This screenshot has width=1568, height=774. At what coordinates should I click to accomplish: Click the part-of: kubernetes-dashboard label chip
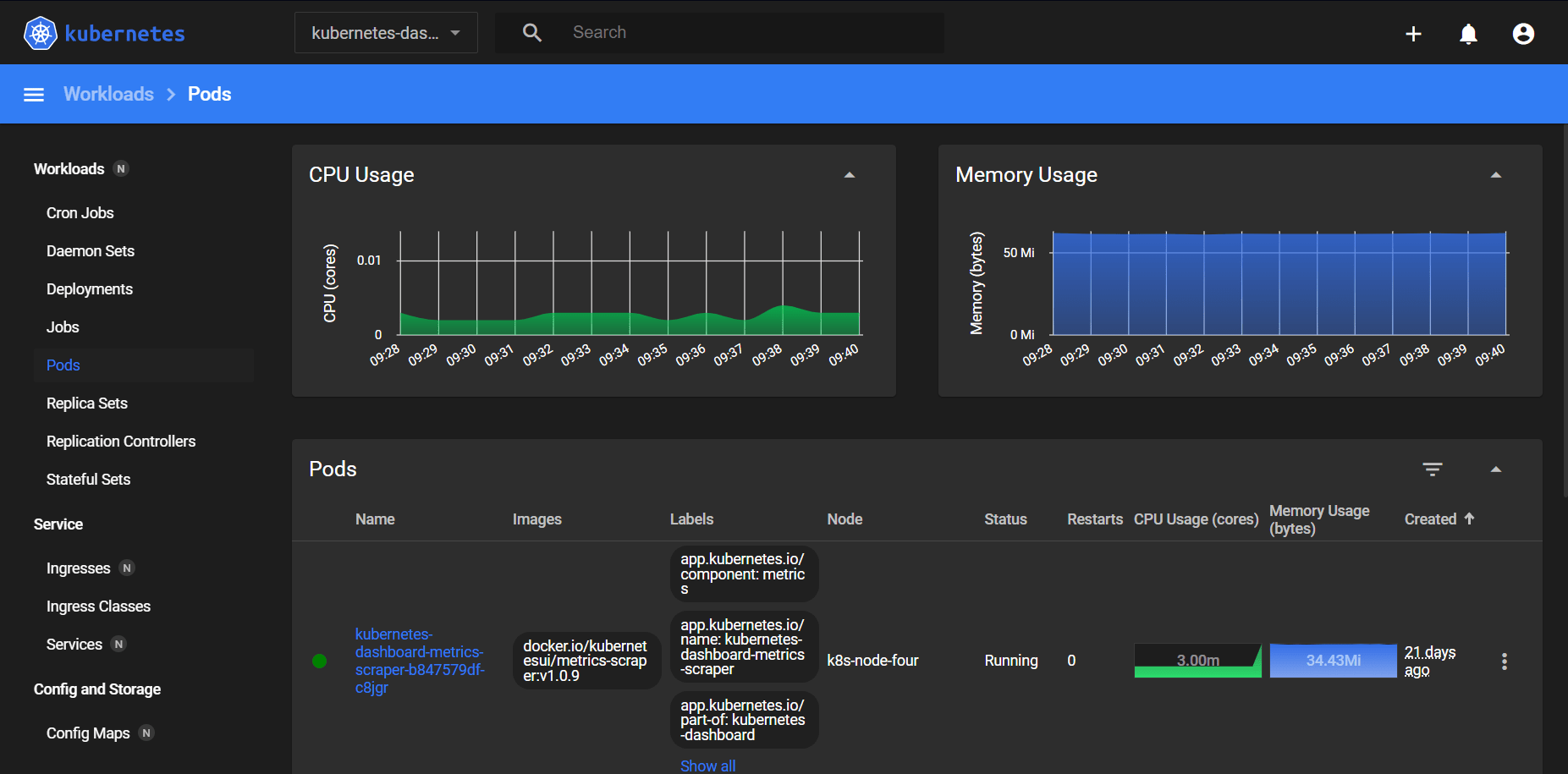(x=744, y=720)
